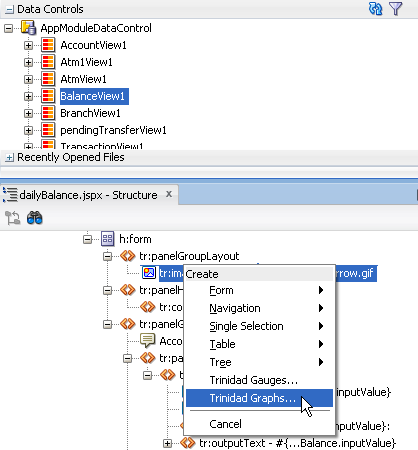This screenshot has height=450, width=418.
Task: Expand the pendingTransferView1 node
Action: click(28, 130)
